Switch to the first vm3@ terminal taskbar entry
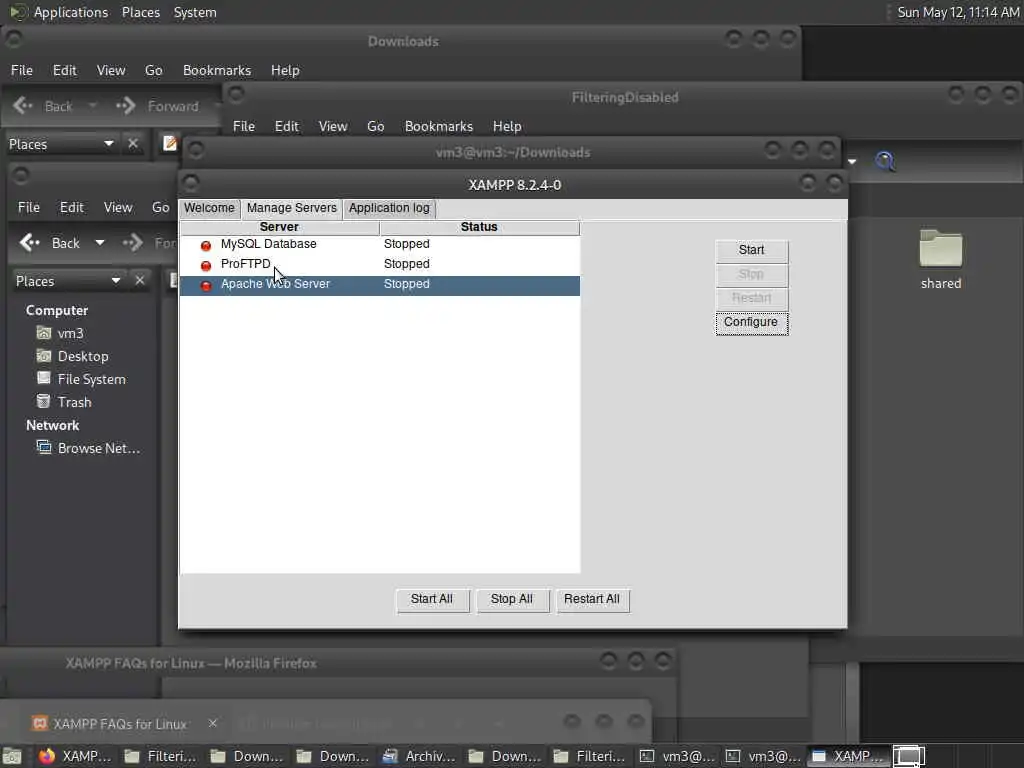 677,756
